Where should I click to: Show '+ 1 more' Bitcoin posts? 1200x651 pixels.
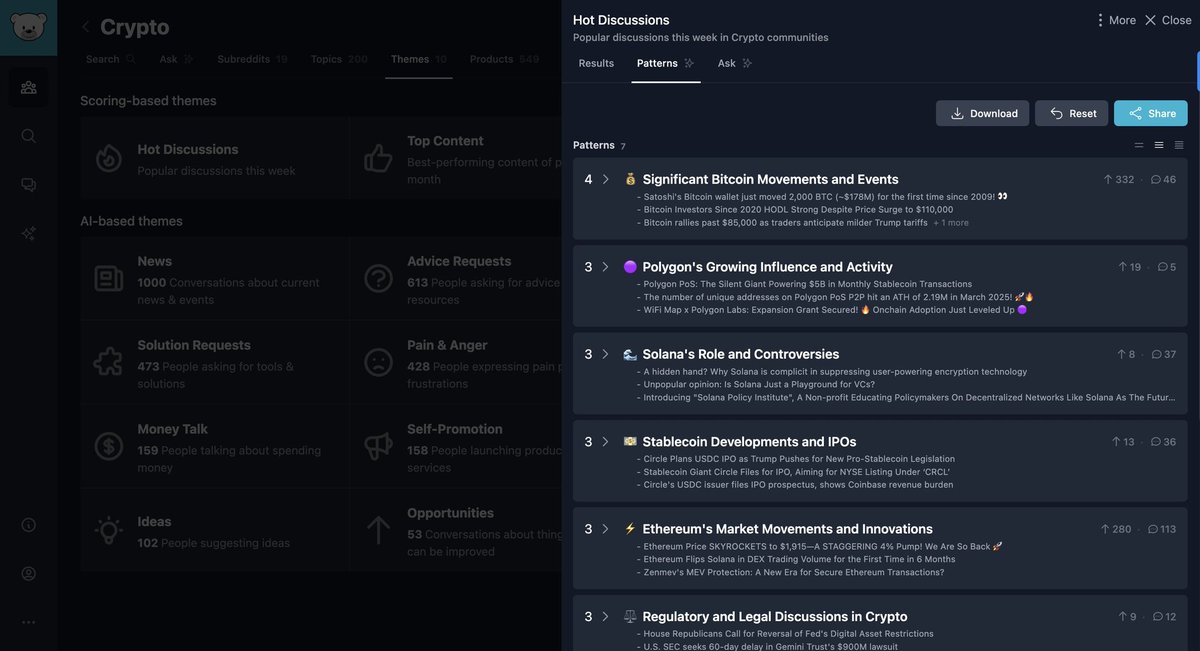pyautogui.click(x=951, y=223)
